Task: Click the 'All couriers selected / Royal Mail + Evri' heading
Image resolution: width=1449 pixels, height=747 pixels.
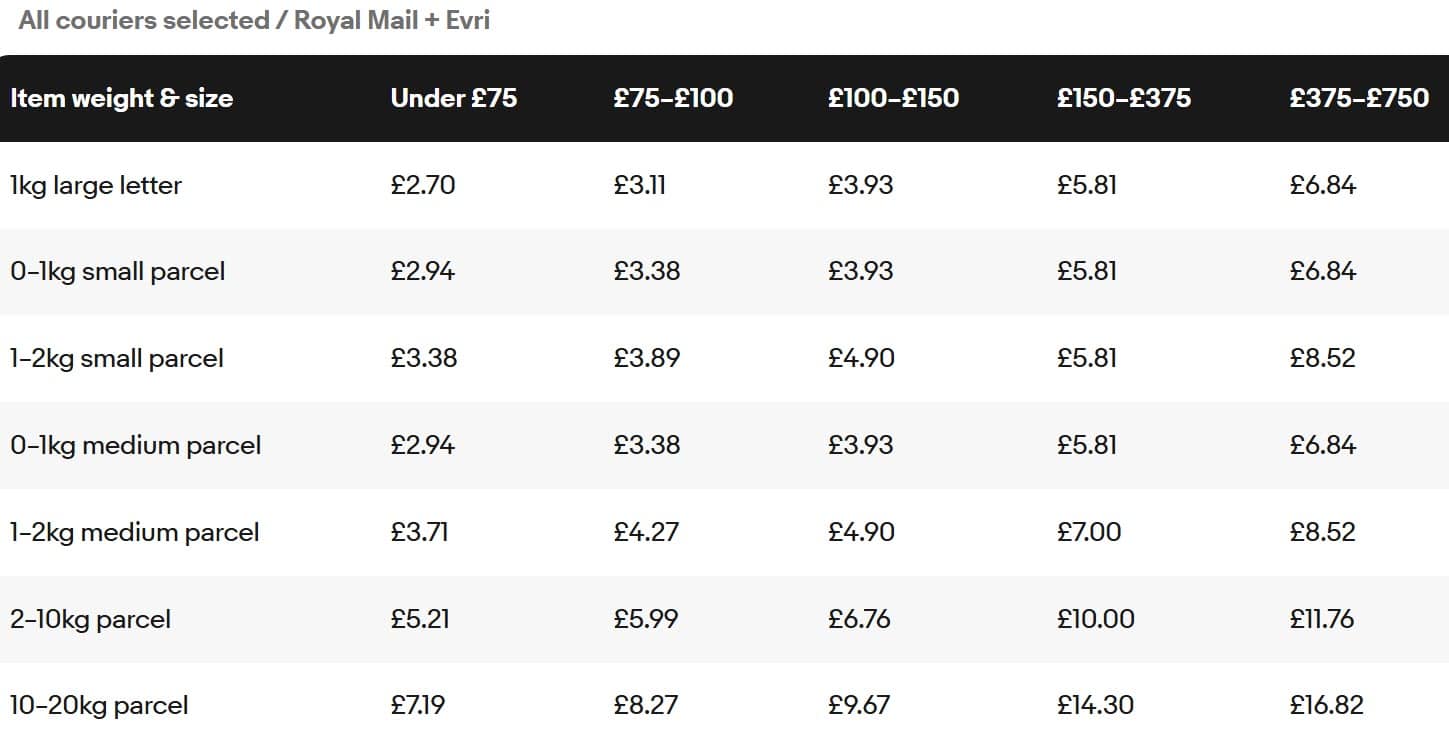Action: point(254,21)
